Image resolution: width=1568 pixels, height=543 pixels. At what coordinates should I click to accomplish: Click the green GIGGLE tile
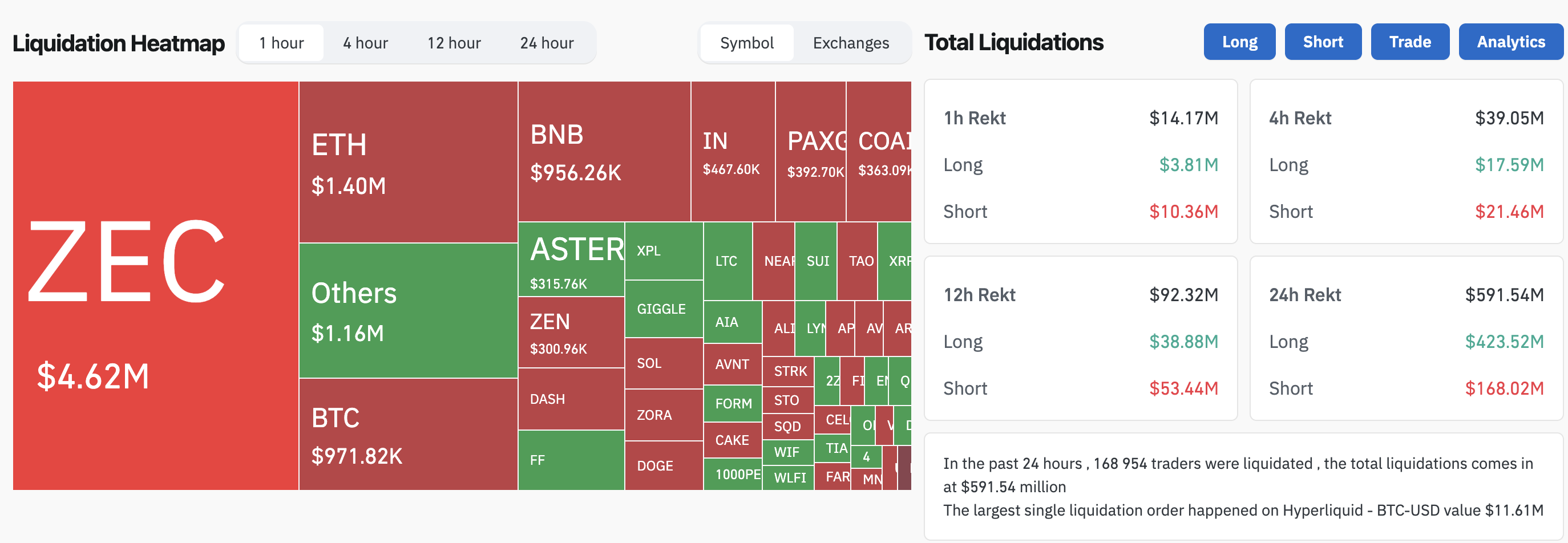click(664, 309)
